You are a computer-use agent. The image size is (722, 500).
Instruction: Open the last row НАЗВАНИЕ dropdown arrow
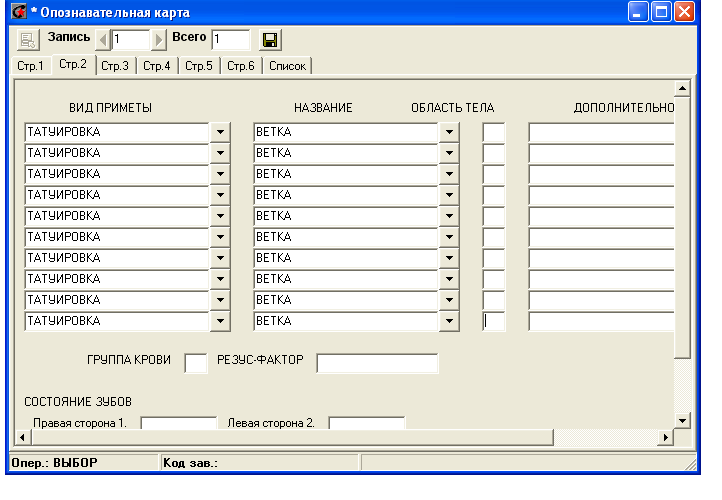click(x=449, y=321)
